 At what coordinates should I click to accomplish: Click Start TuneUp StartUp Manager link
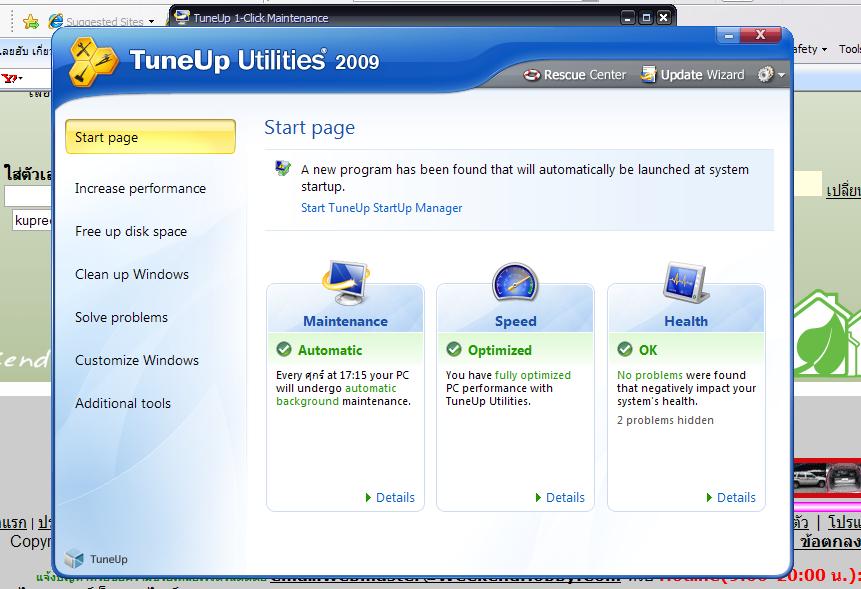tap(381, 208)
